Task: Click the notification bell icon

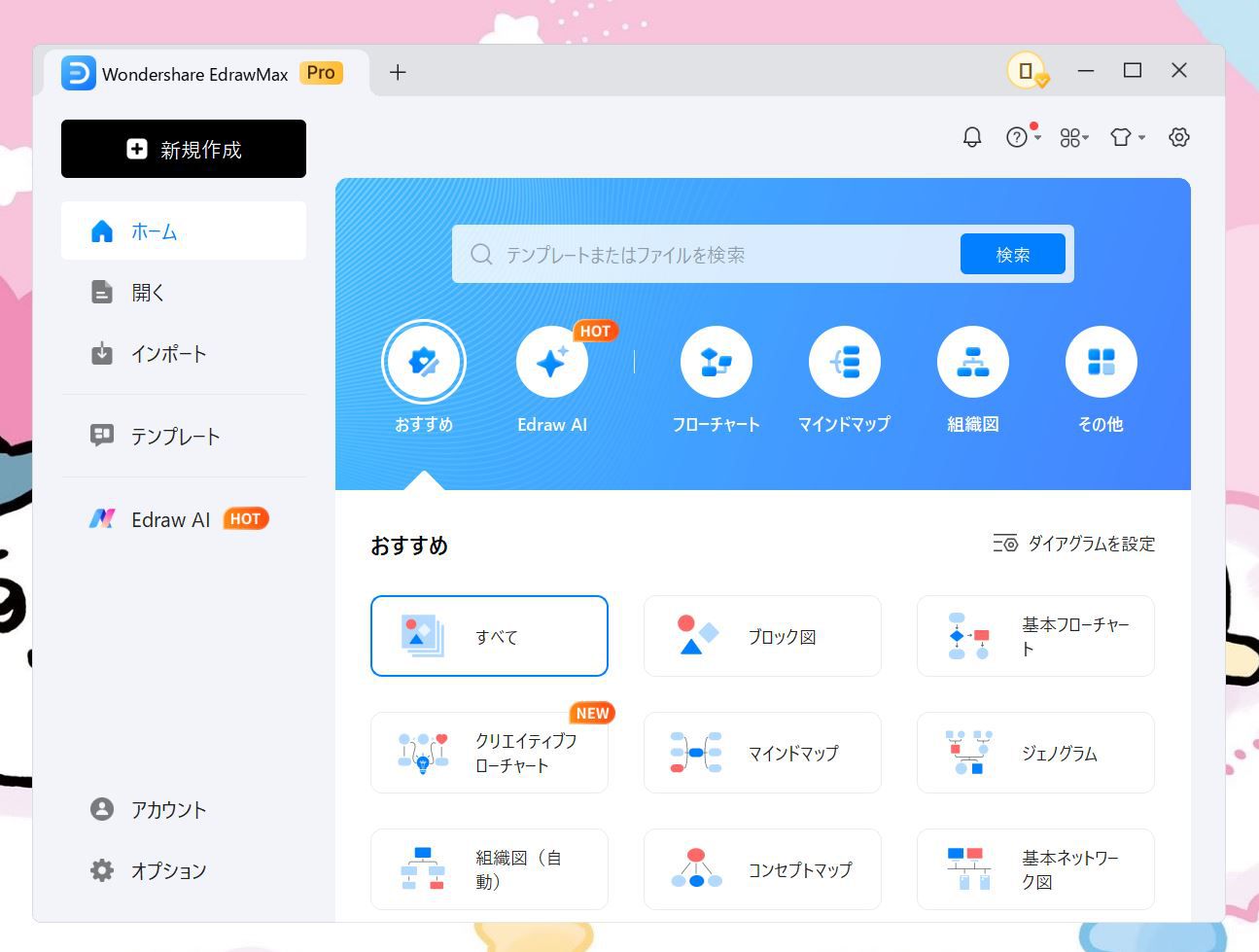Action: click(972, 137)
